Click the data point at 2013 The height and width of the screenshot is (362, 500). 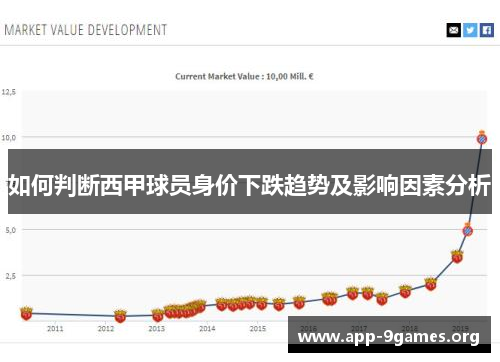158,315
